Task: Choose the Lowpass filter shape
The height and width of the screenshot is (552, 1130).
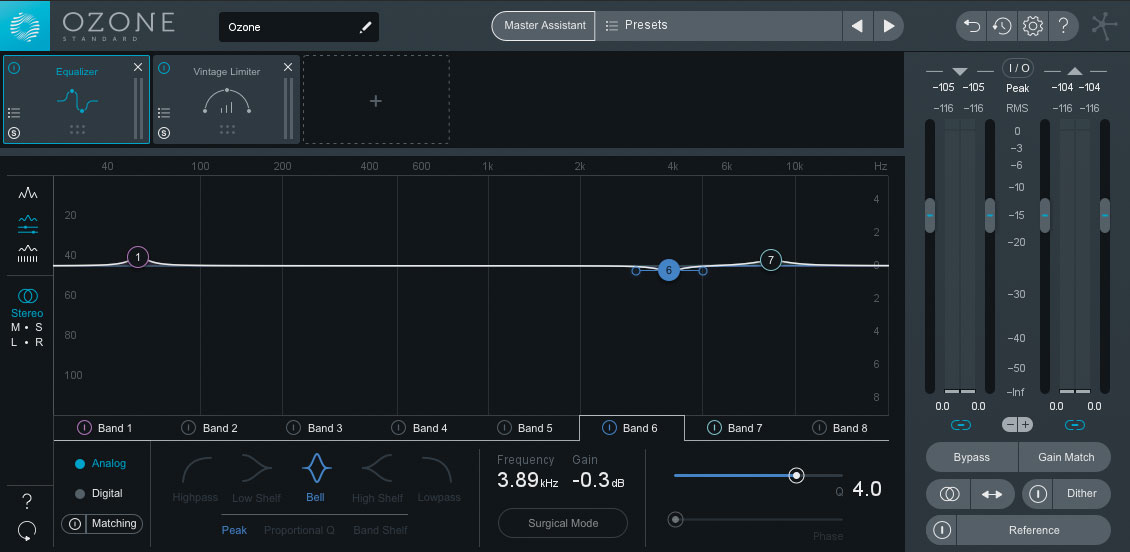Action: coord(437,478)
